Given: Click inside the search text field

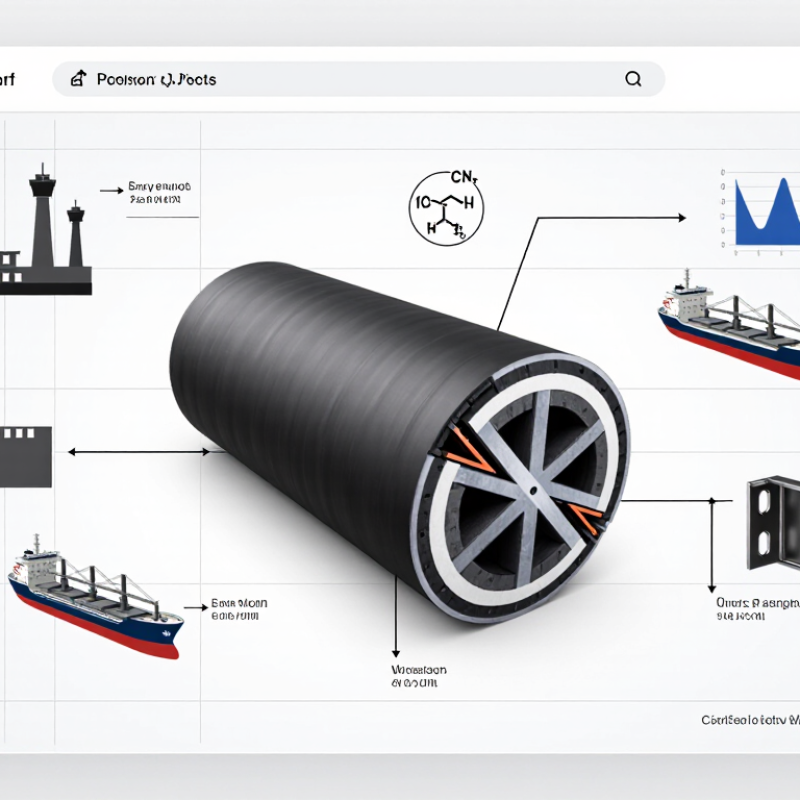Looking at the screenshot, I should [359, 79].
